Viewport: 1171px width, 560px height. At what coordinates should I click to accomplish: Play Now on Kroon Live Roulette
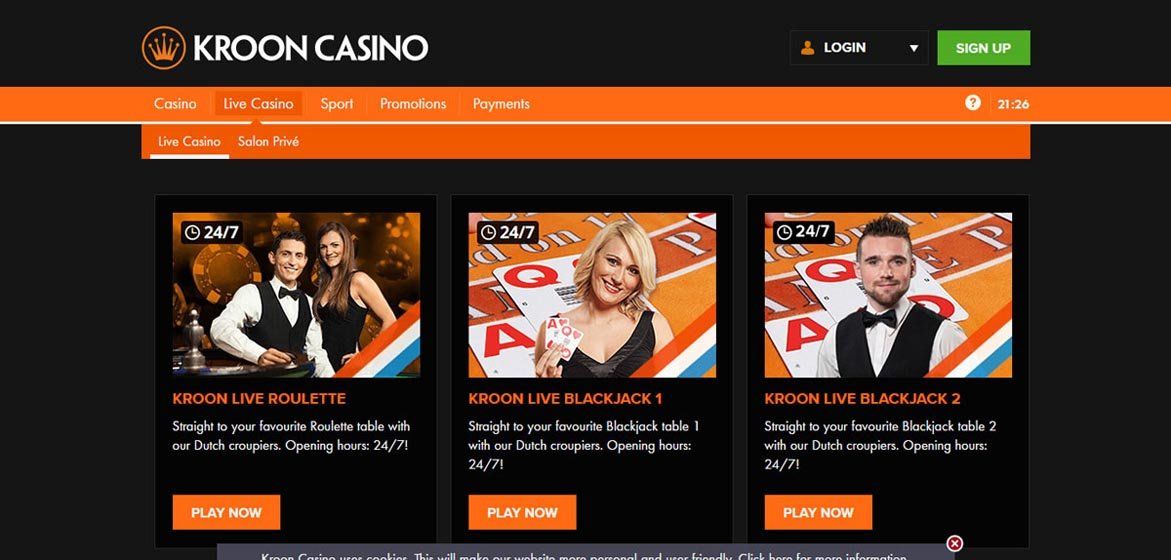(x=226, y=512)
